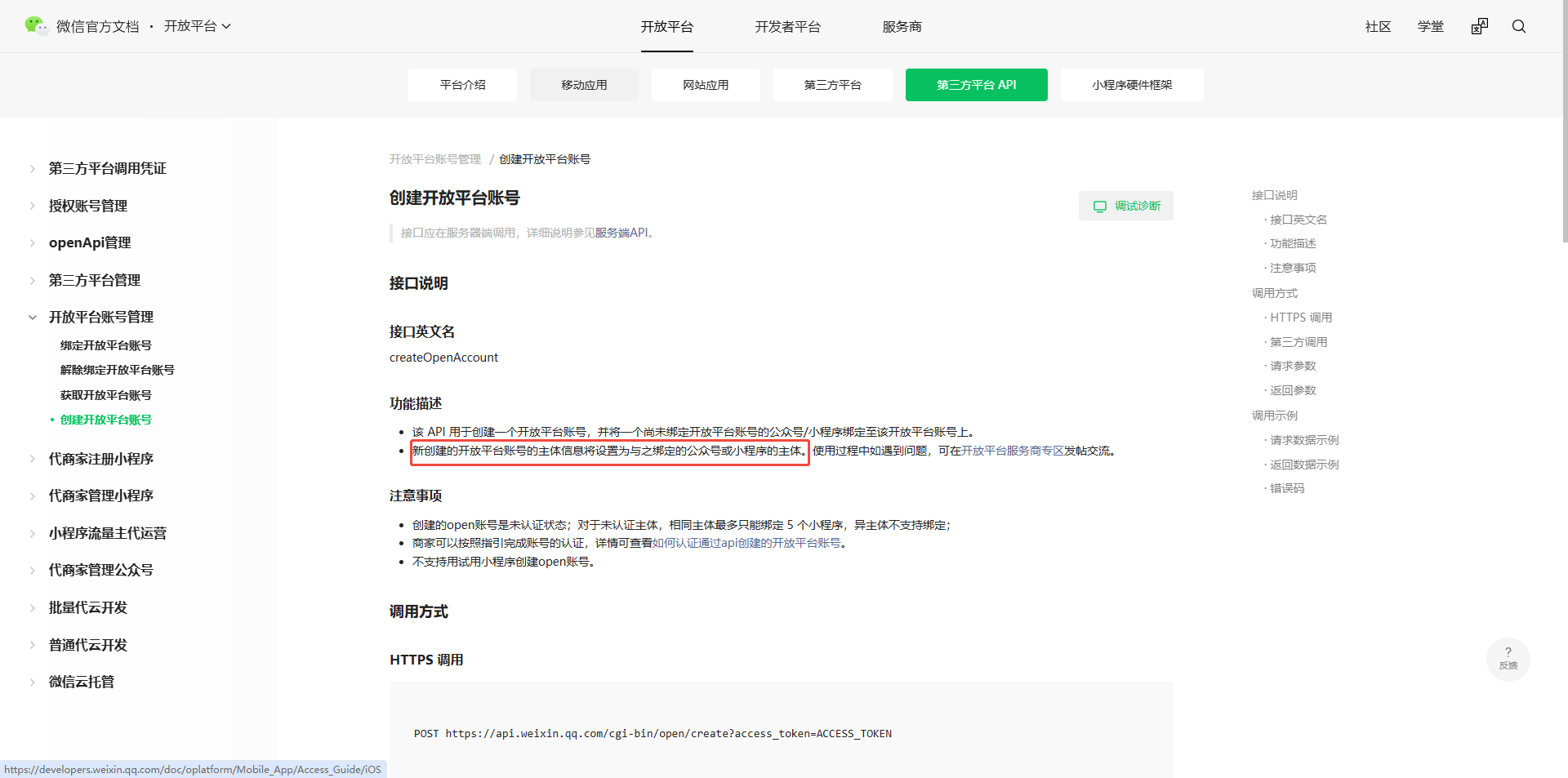Click the 调试诊断 button
Screen dimensions: 1568x778
[1126, 206]
